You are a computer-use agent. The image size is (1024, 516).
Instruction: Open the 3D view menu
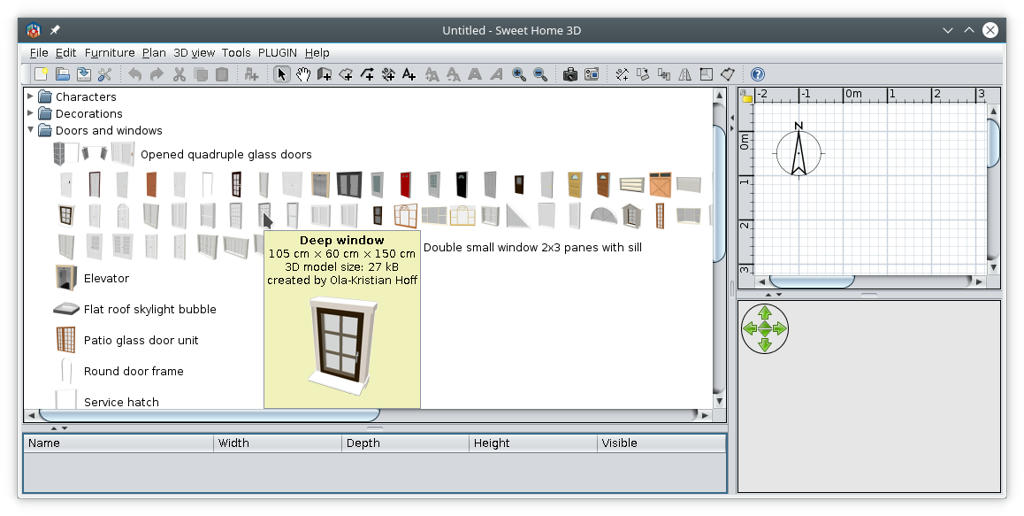(x=194, y=53)
